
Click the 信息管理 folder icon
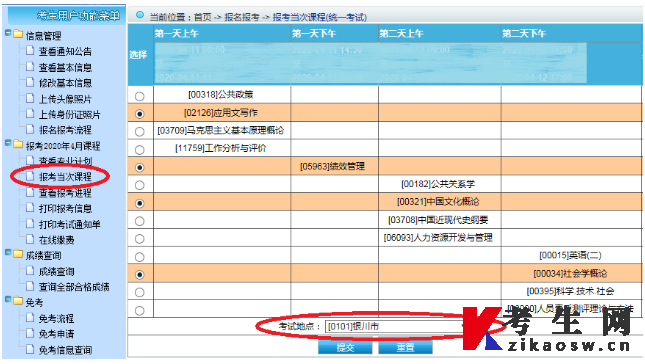point(18,34)
